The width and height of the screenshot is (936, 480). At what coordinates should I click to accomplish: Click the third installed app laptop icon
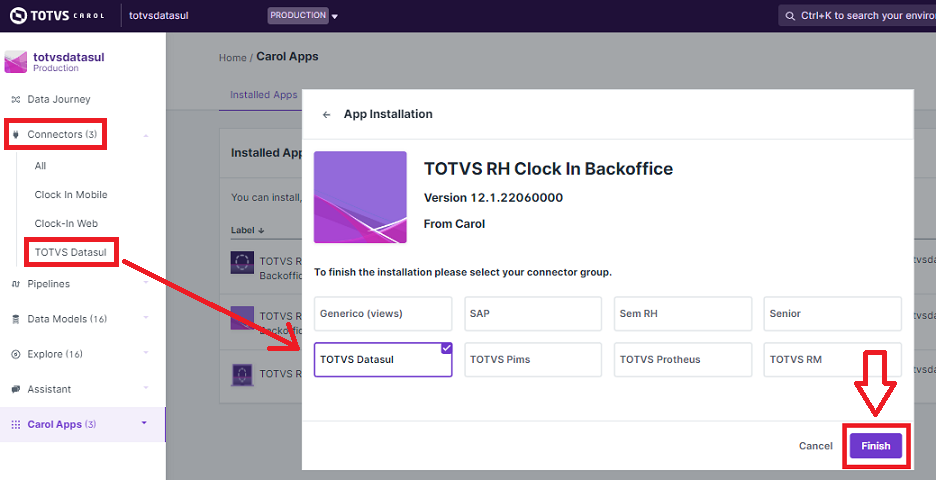click(x=242, y=374)
